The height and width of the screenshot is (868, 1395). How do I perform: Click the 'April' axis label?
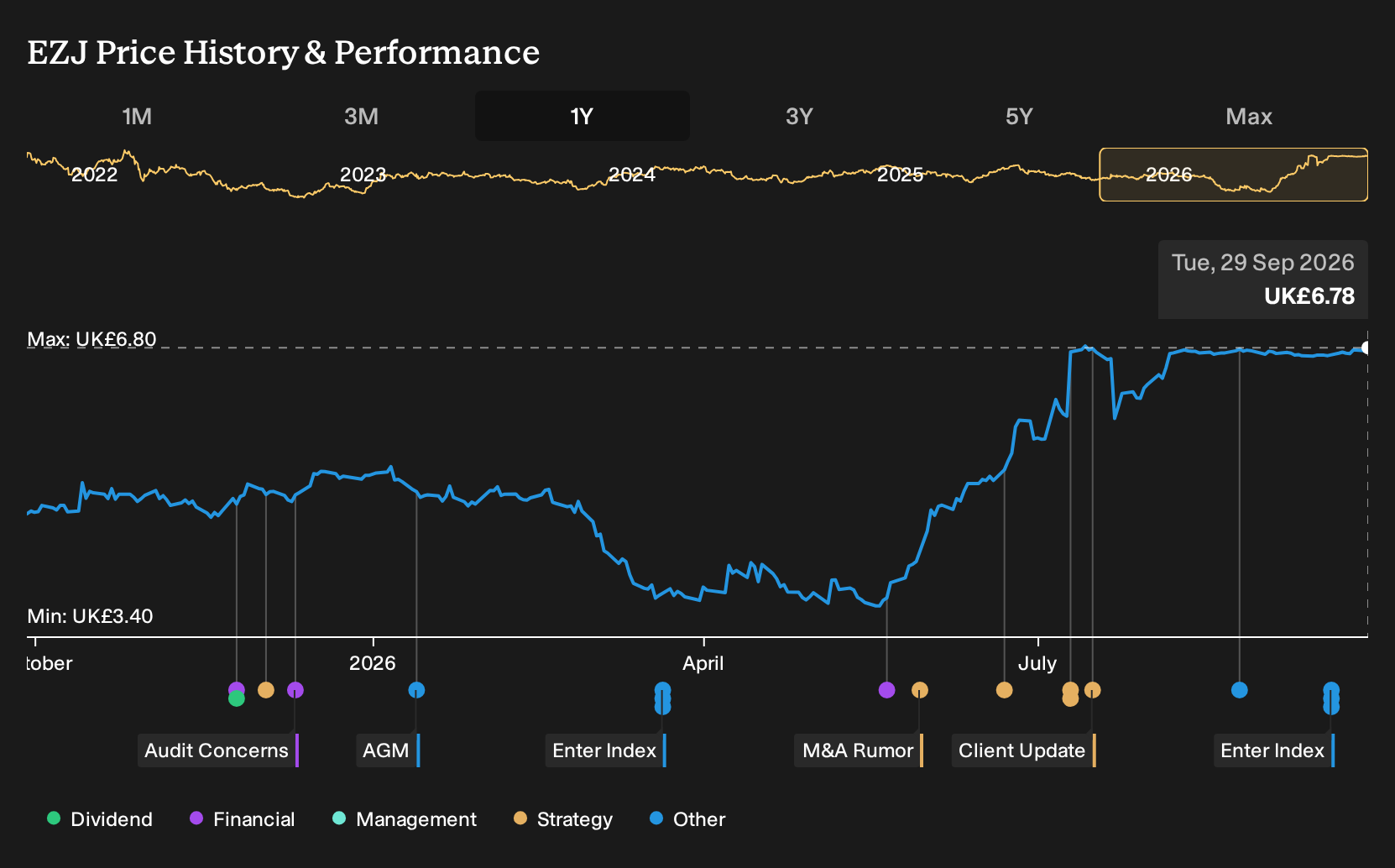click(703, 663)
